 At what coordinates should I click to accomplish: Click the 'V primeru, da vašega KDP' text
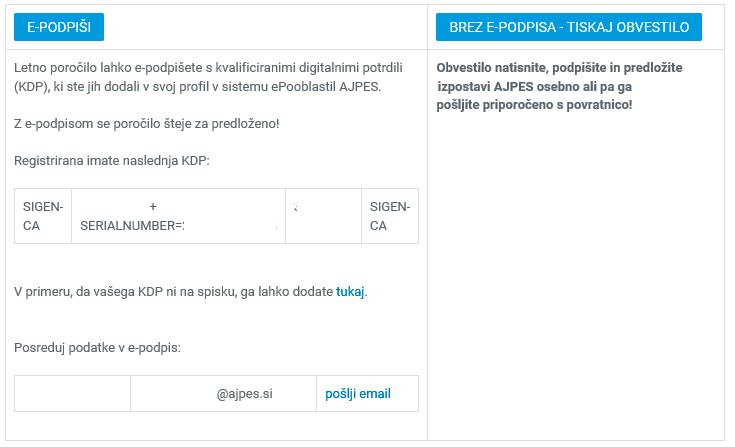point(174,292)
